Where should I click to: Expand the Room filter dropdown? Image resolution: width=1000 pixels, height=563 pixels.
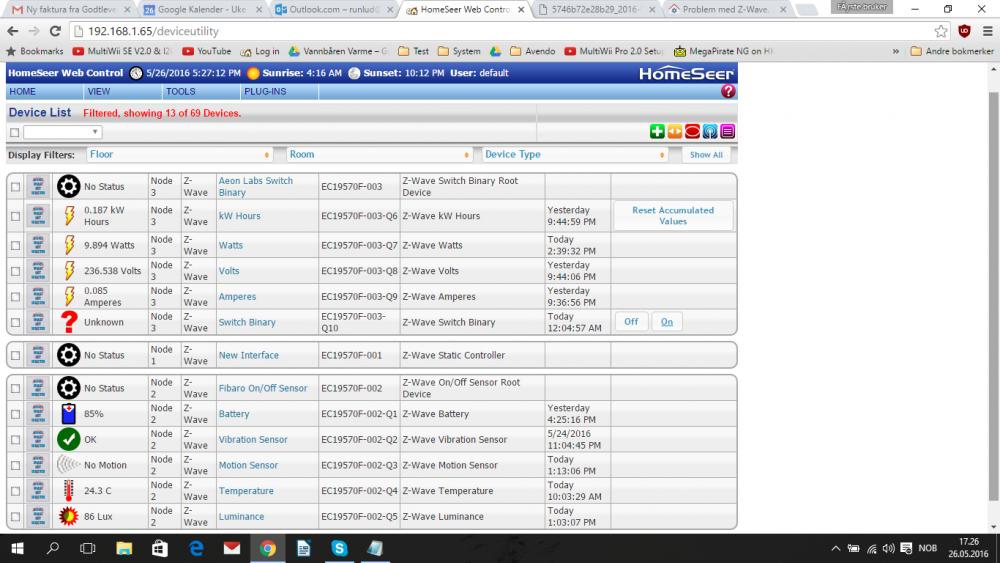tap(378, 155)
